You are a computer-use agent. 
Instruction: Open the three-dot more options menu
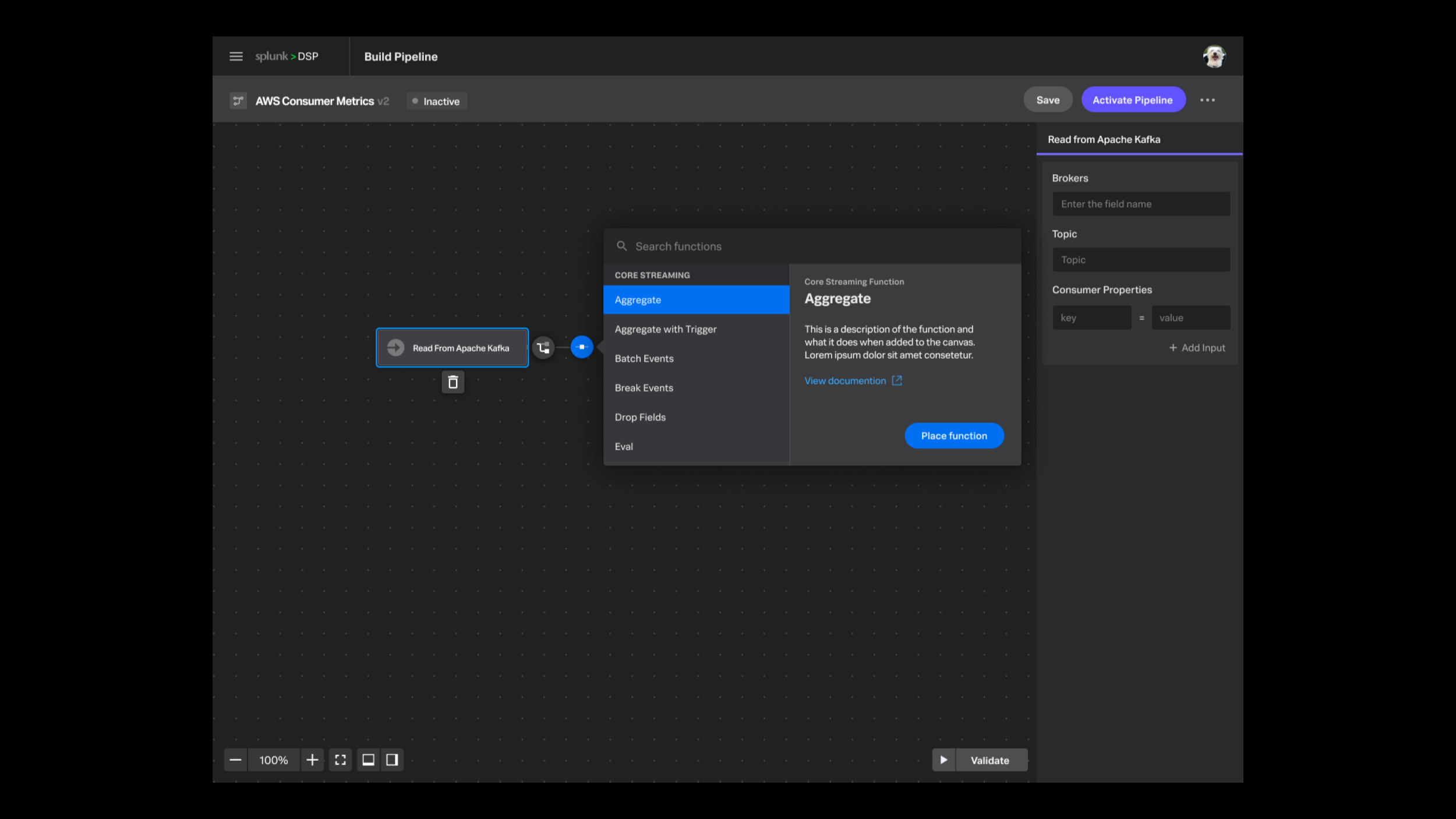pyautogui.click(x=1207, y=100)
